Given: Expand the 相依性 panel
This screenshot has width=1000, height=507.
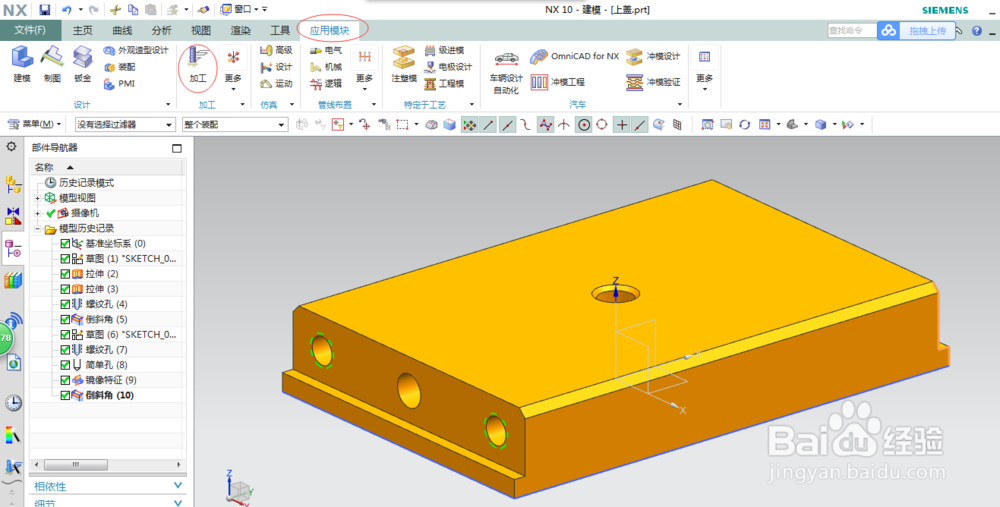Looking at the screenshot, I should (x=108, y=487).
